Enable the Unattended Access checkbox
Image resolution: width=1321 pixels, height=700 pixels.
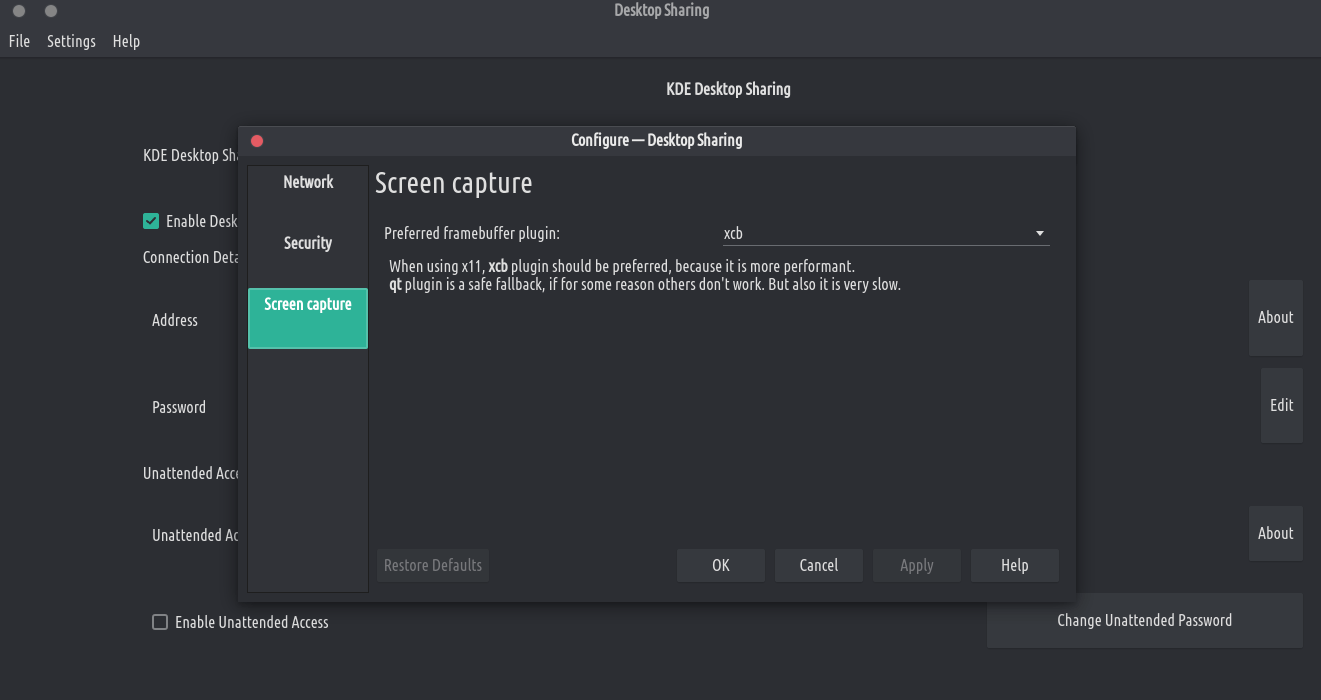click(160, 622)
